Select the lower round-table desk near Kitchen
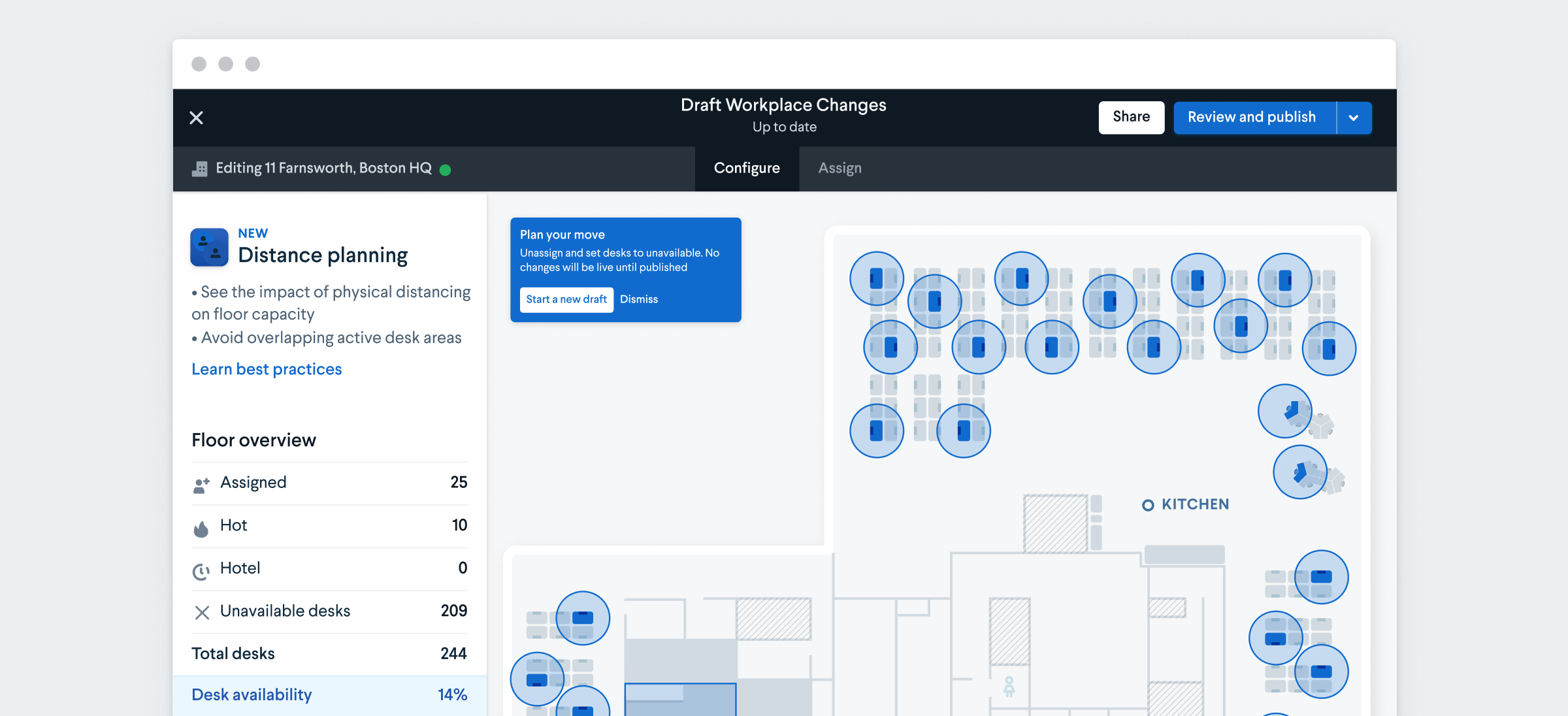Viewport: 1568px width, 716px height. click(x=1300, y=472)
